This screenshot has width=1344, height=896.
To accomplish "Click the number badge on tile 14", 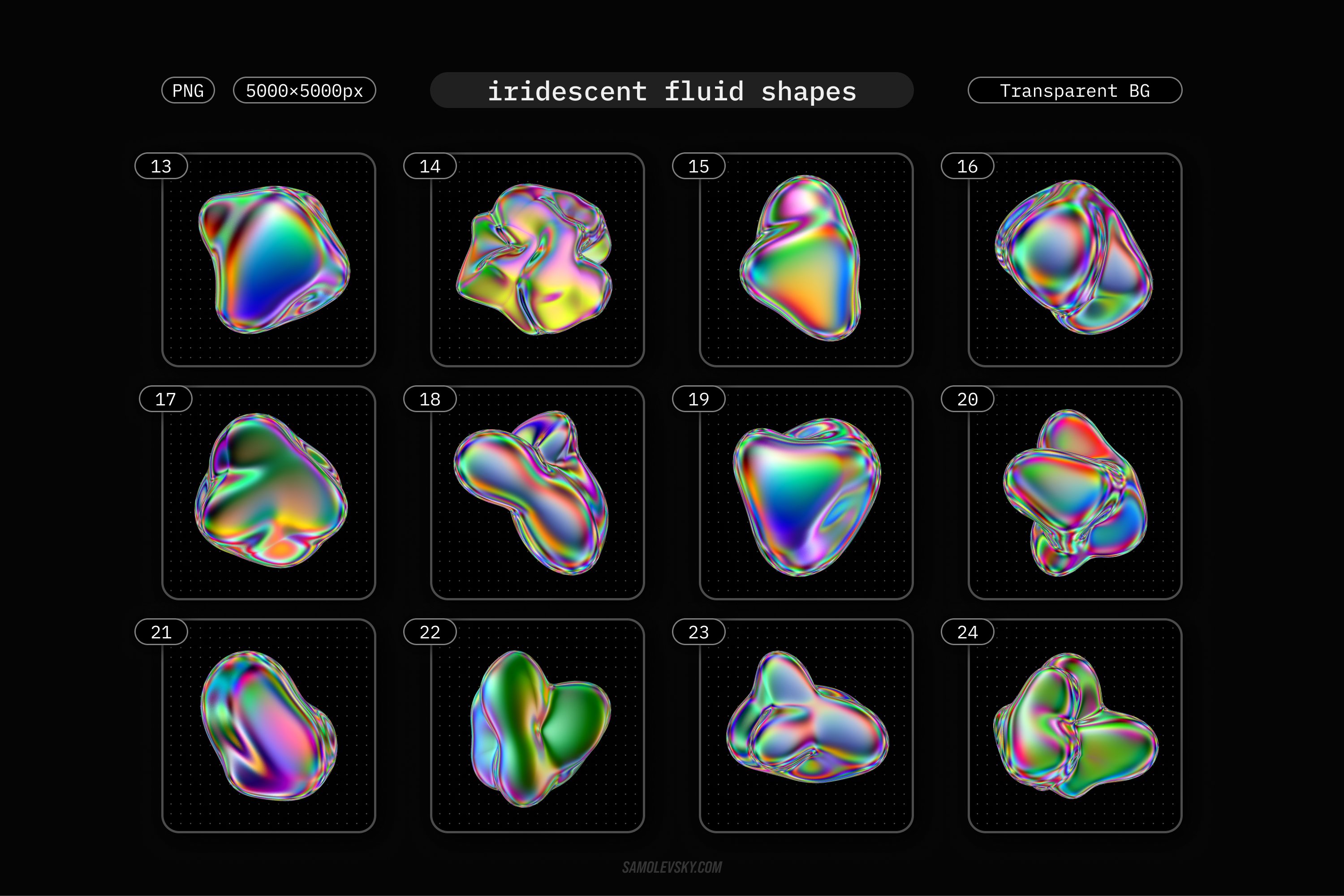I will pos(430,165).
